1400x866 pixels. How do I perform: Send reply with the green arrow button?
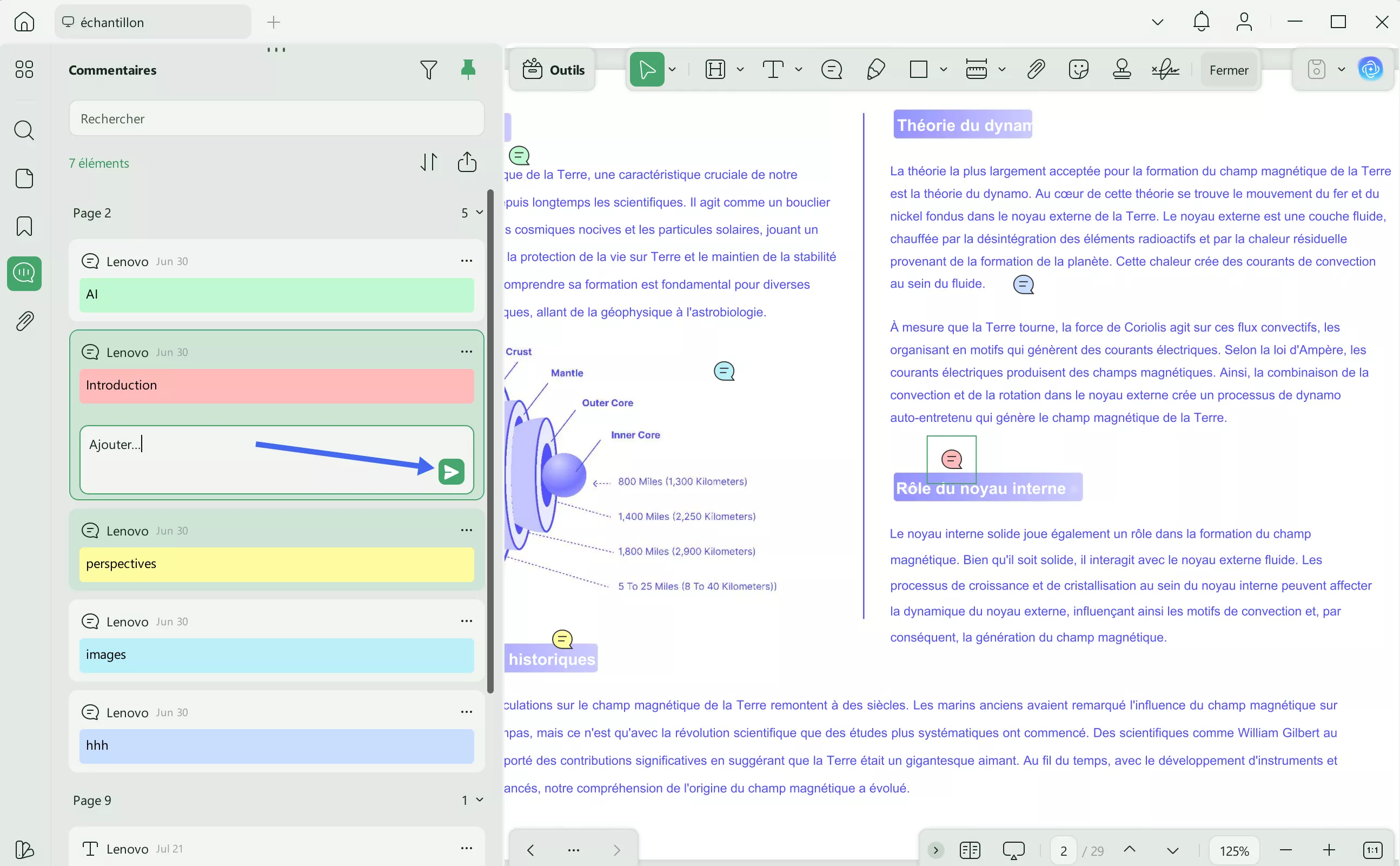point(451,472)
